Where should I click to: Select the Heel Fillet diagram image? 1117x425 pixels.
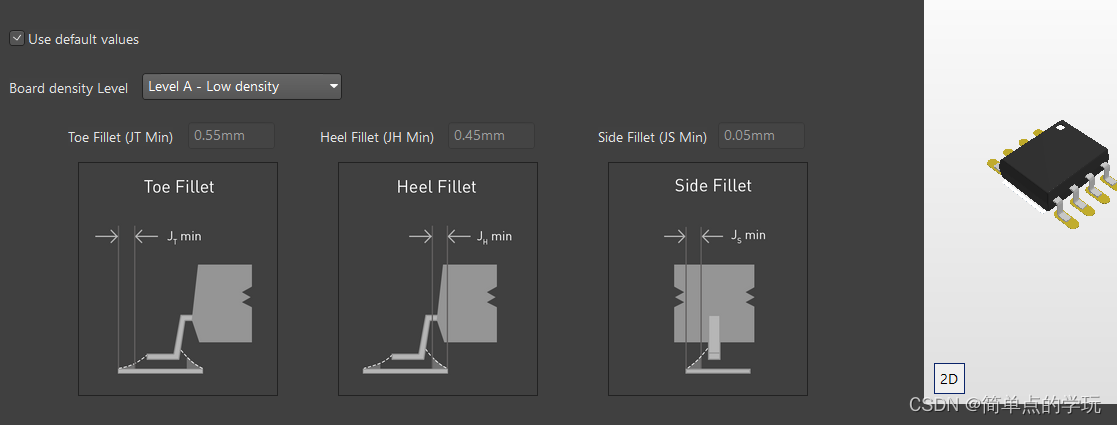438,290
